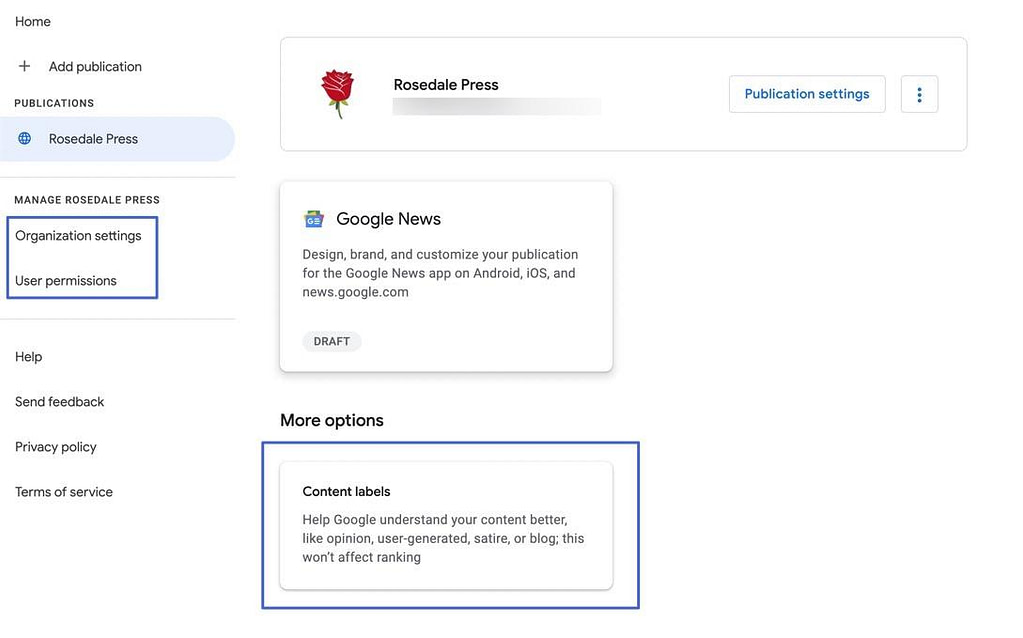Open the Terms of service page
The height and width of the screenshot is (638, 1023).
click(x=63, y=491)
